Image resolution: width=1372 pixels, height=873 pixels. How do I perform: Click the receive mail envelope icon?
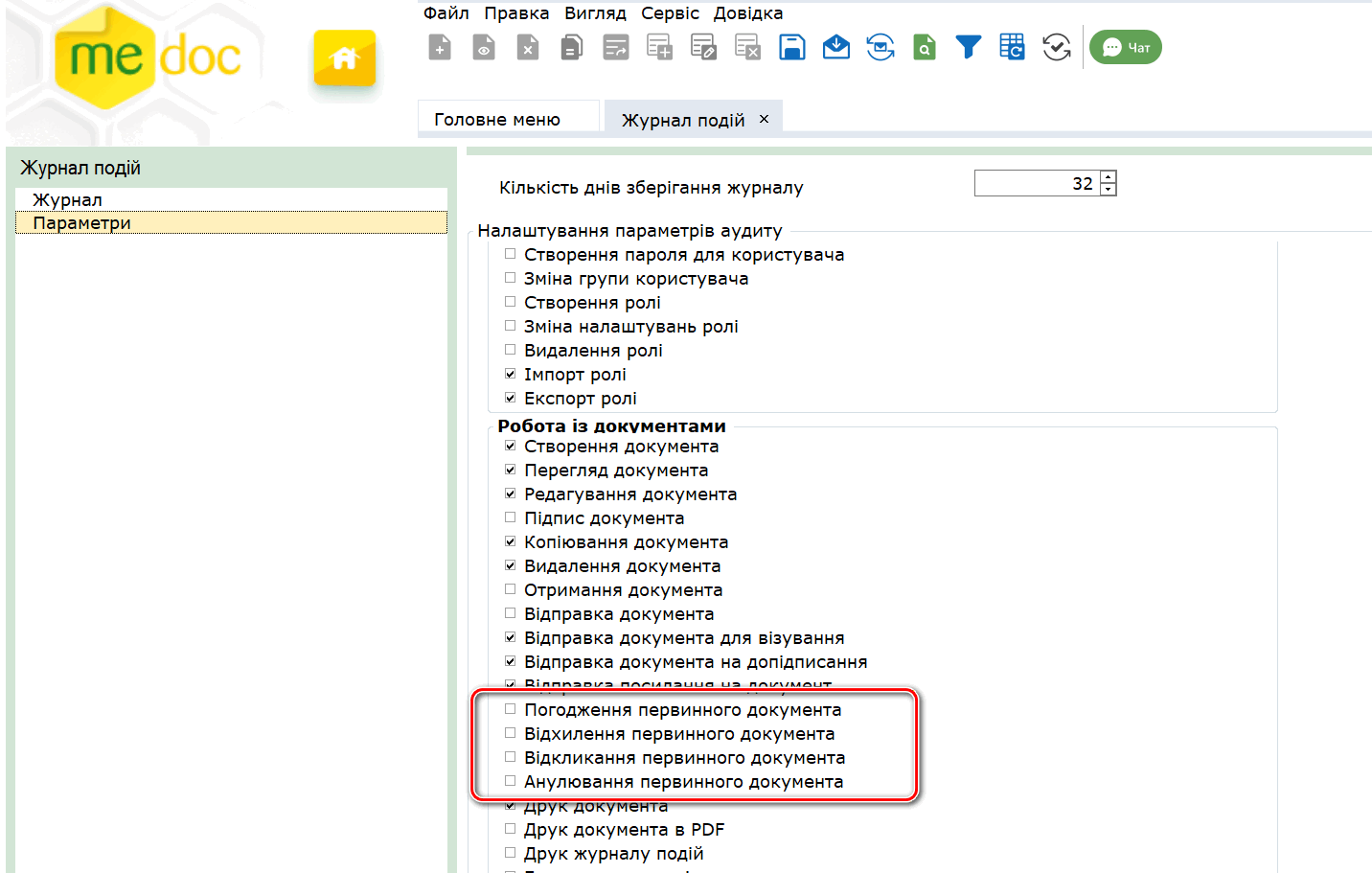click(835, 47)
